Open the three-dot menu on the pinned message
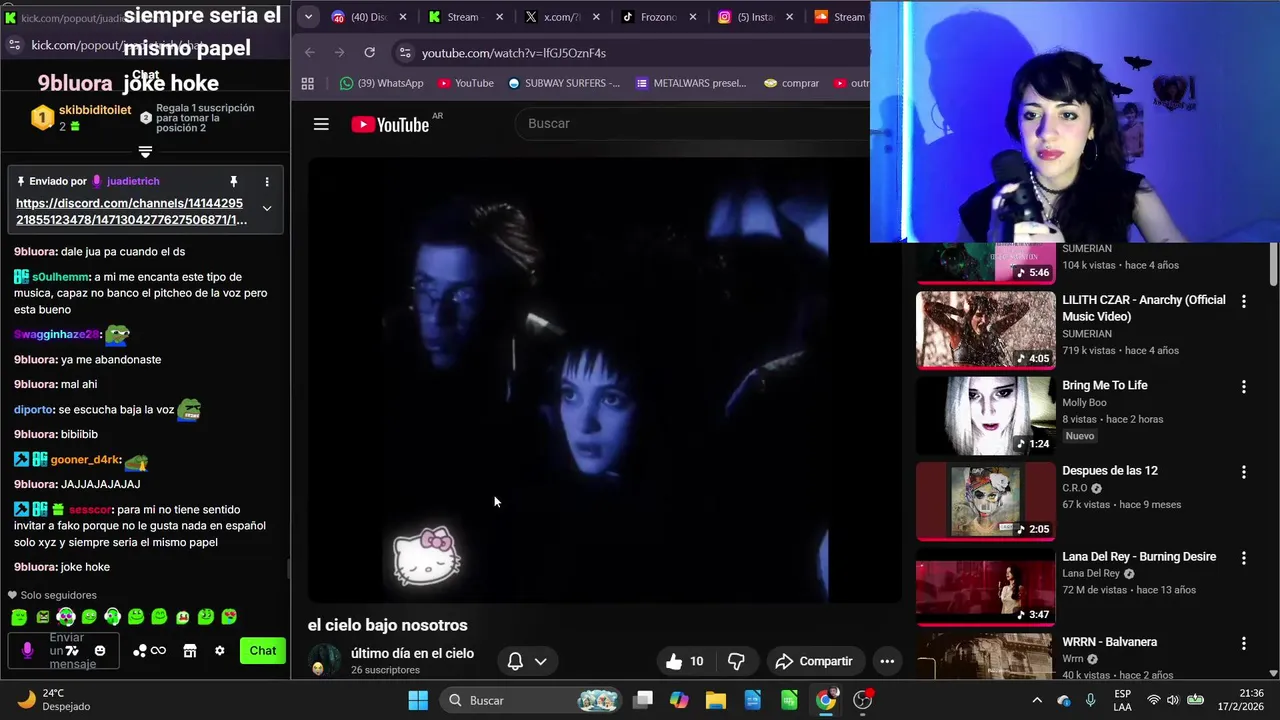This screenshot has height=720, width=1280. 267,181
